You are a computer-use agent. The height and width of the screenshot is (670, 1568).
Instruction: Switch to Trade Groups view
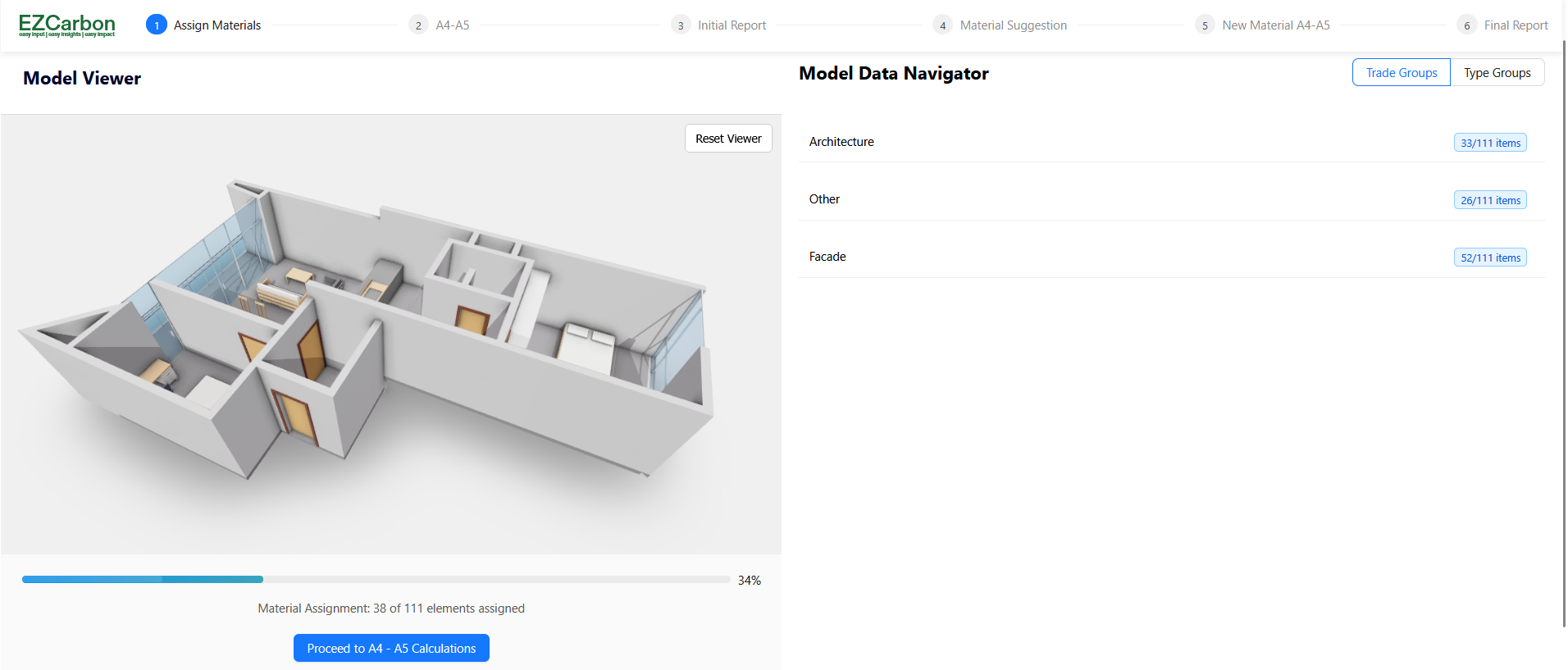point(1401,72)
